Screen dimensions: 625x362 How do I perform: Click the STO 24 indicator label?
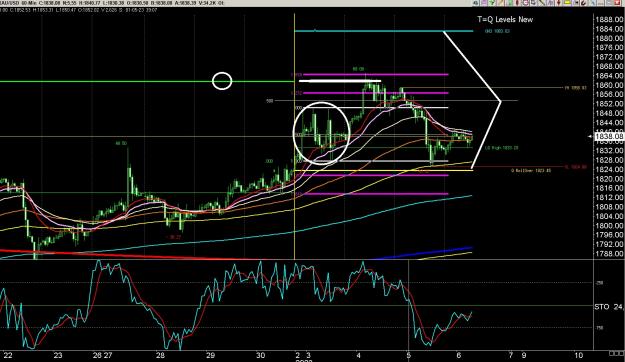point(608,307)
